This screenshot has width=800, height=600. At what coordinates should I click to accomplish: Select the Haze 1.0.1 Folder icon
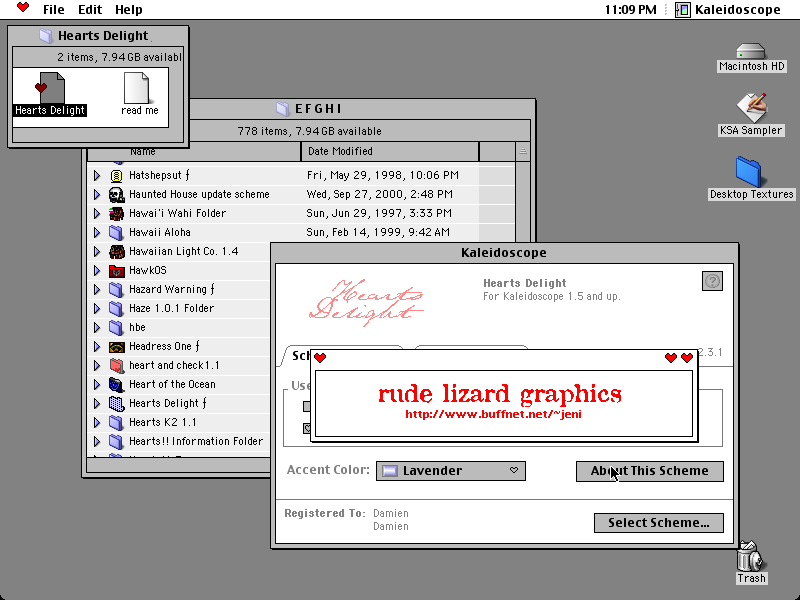pos(116,309)
